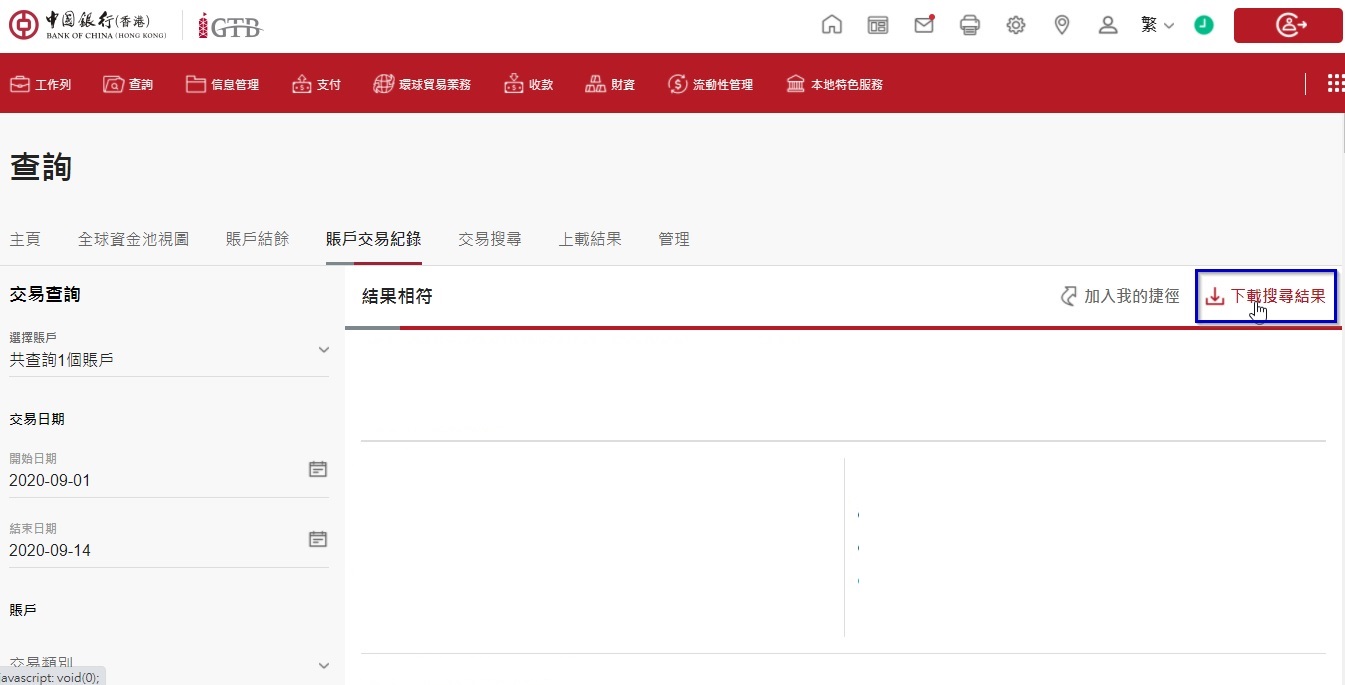Screen dimensions: 1345x685
Task: Open settings gear icon
Action: click(1016, 25)
